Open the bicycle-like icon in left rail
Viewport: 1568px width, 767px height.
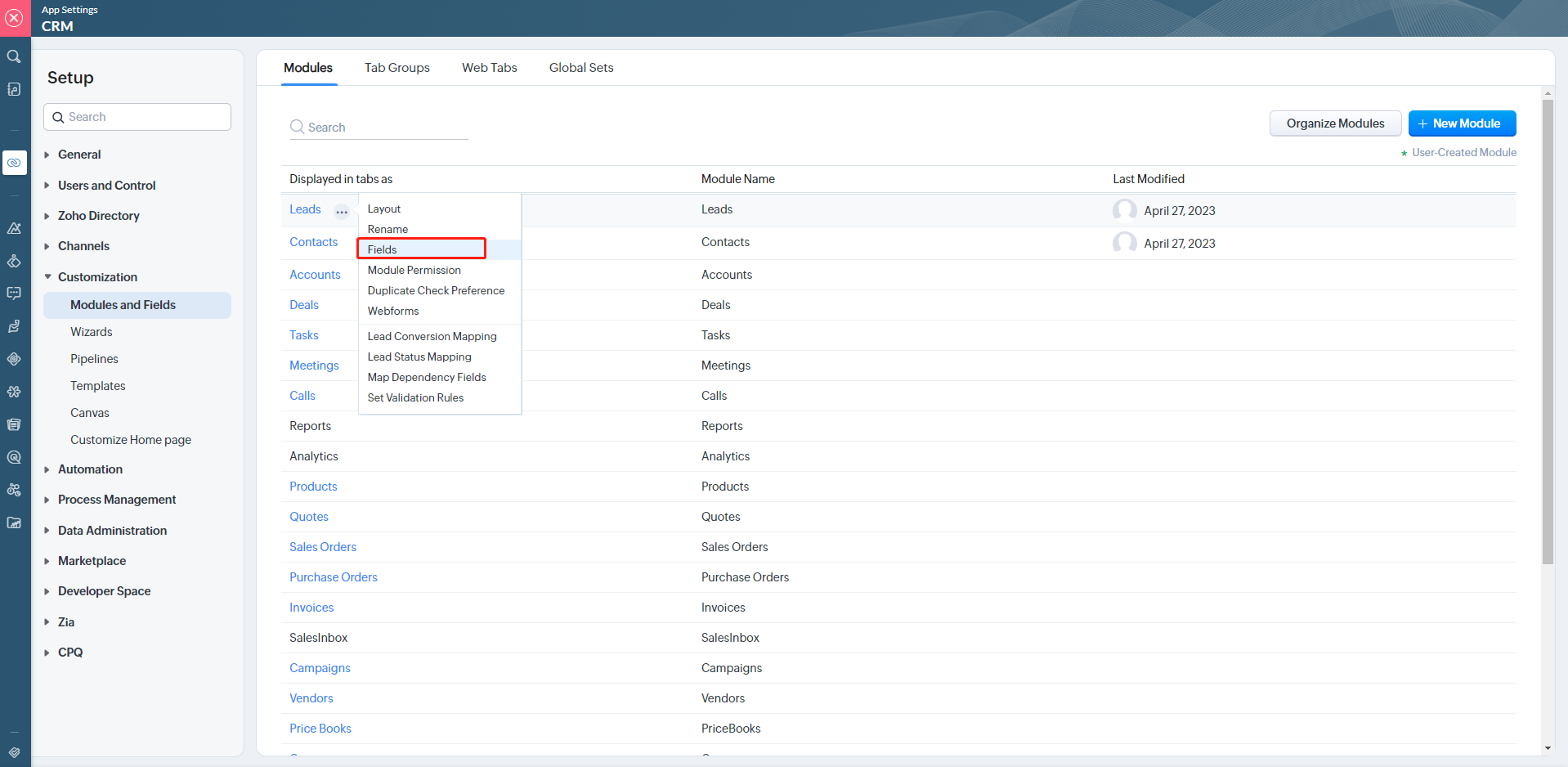tap(14, 490)
